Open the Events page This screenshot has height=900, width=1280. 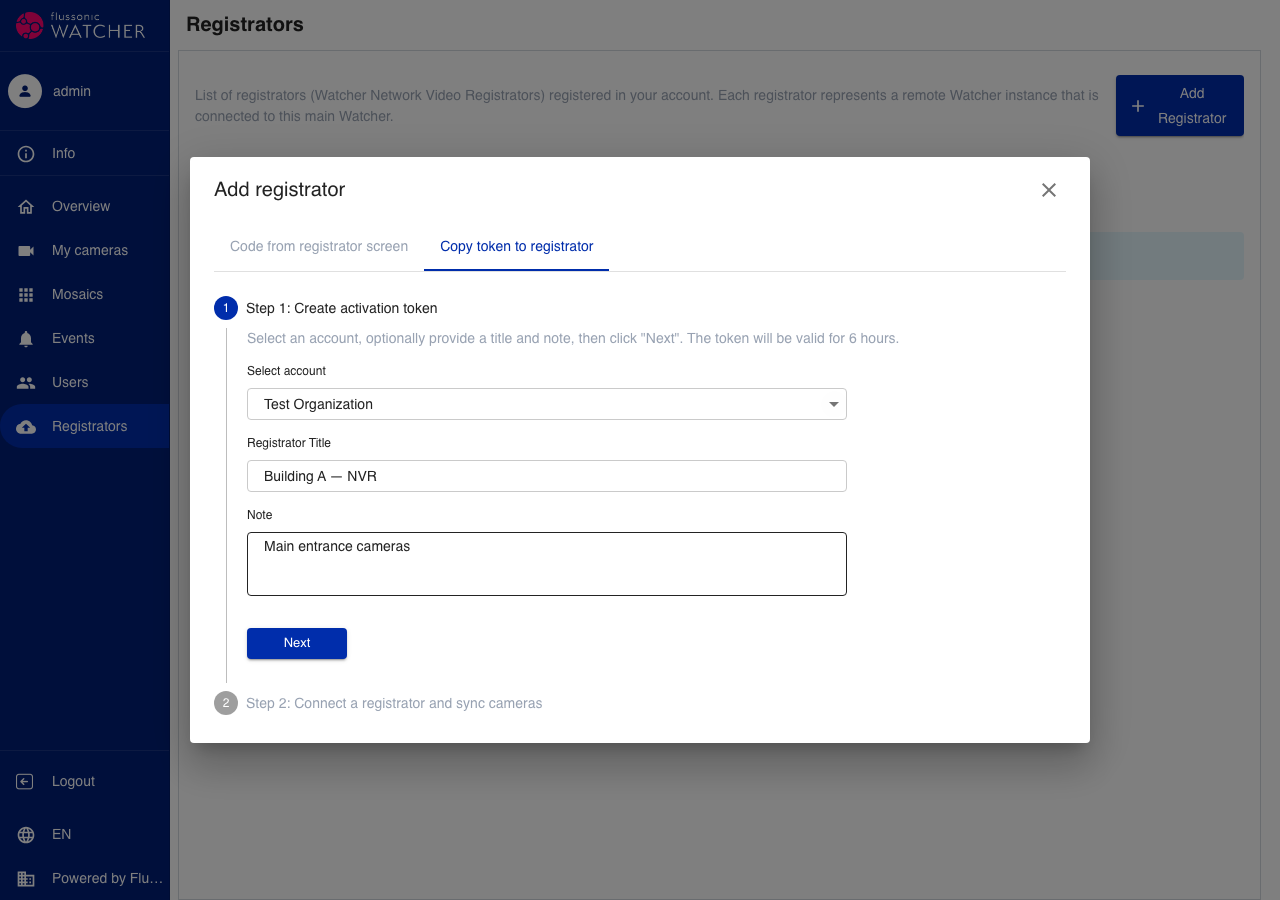pyautogui.click(x=85, y=339)
